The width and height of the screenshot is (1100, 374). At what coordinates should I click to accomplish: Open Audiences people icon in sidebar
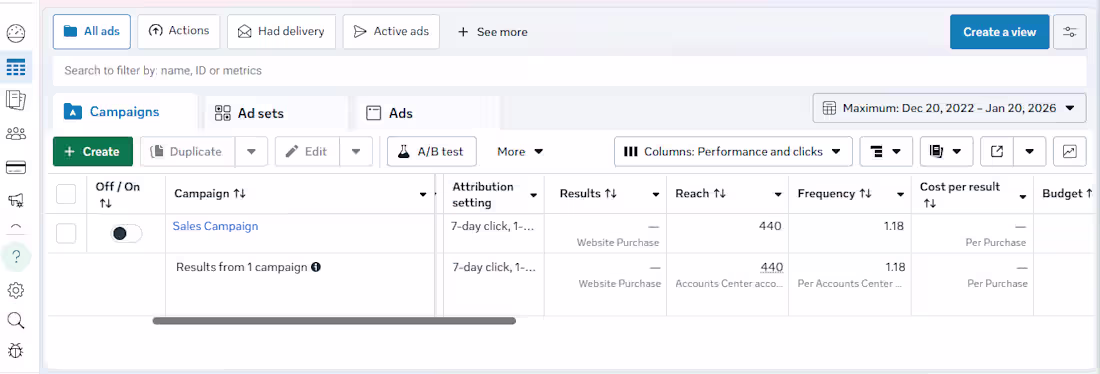15,133
